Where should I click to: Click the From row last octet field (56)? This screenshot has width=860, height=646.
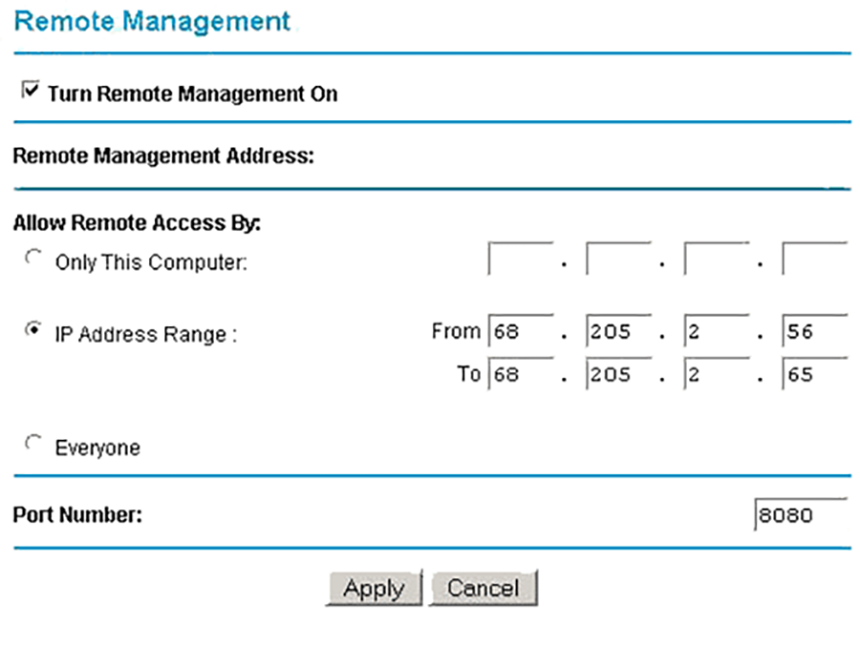[x=814, y=331]
